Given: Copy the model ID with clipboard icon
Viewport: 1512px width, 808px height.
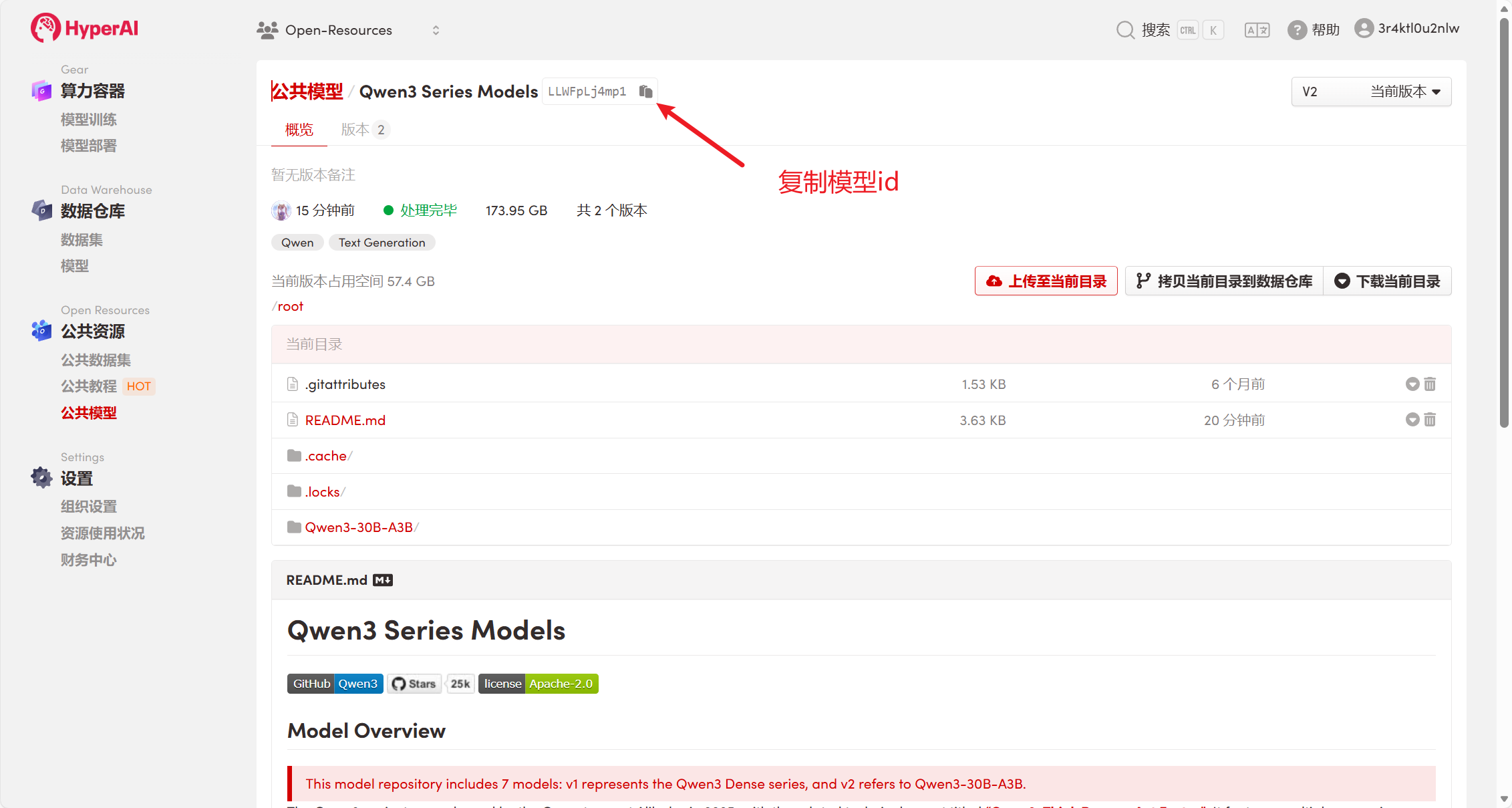Looking at the screenshot, I should [x=645, y=92].
